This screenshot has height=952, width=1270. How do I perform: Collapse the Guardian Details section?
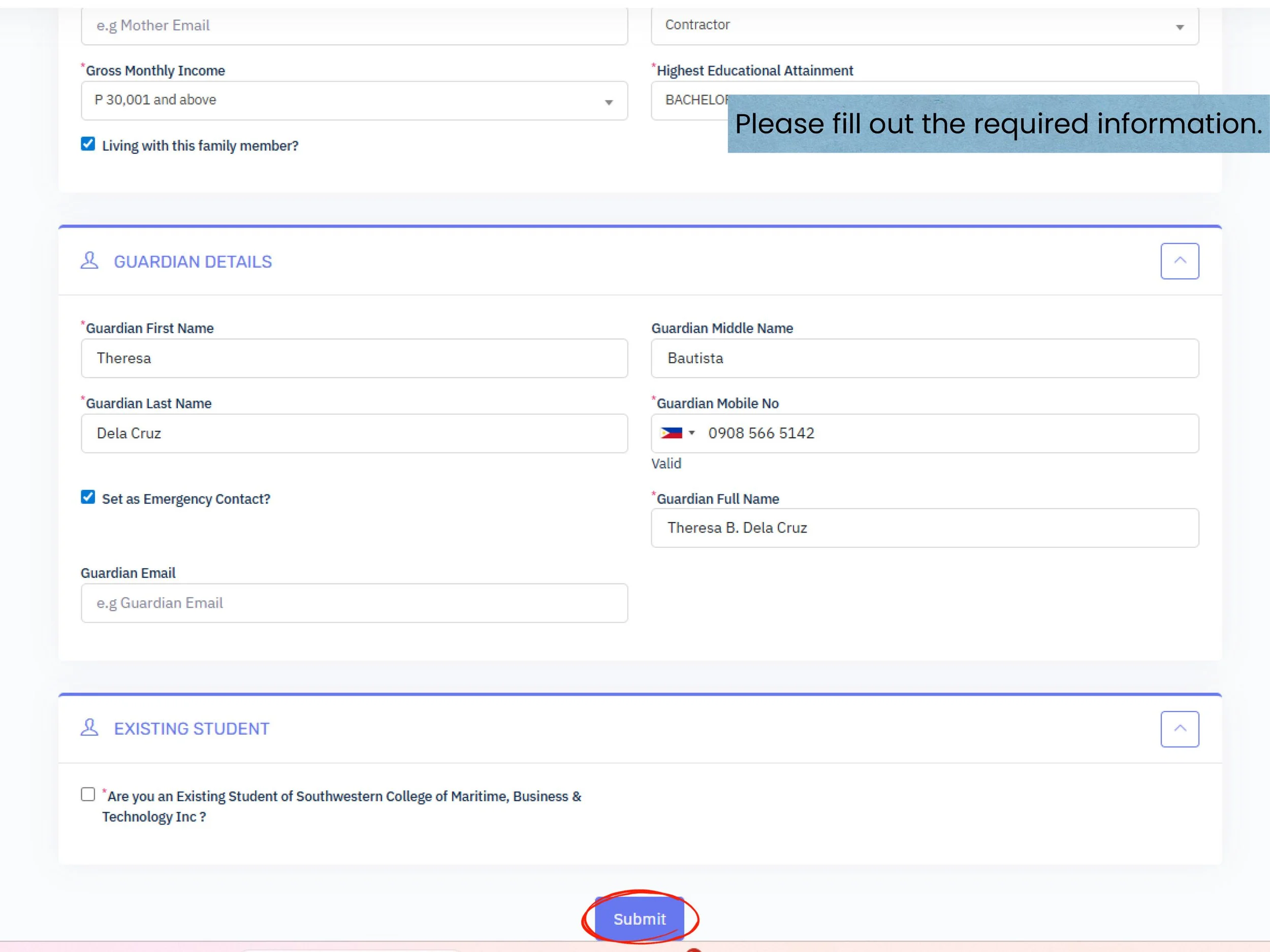[x=1180, y=261]
